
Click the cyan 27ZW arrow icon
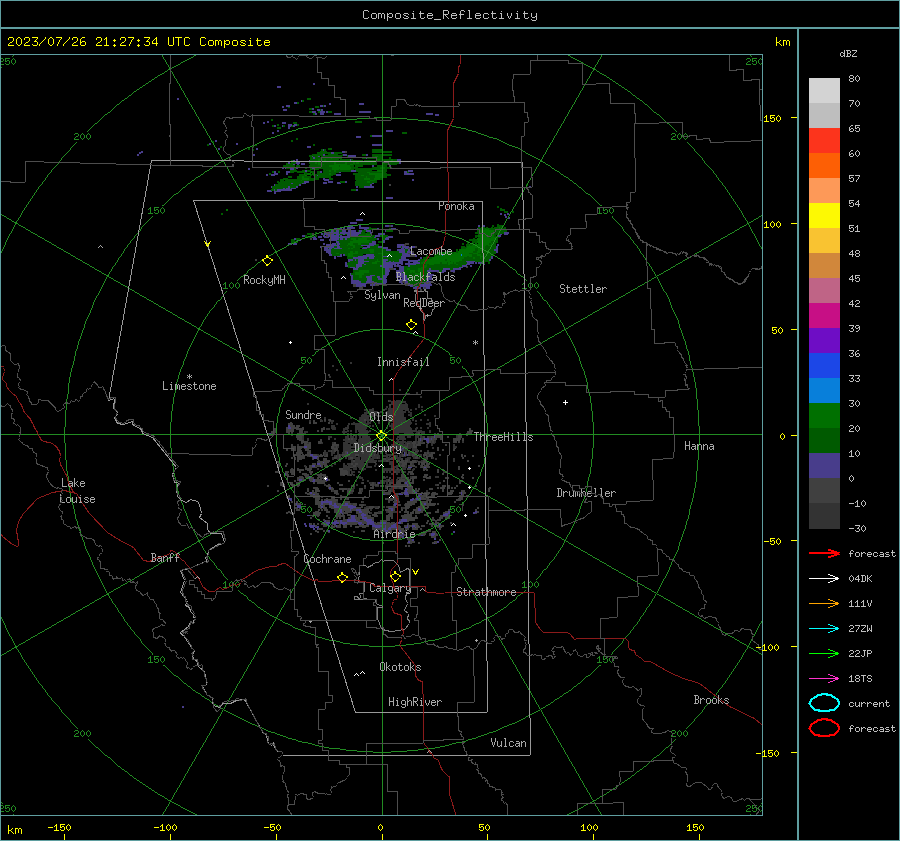824,629
